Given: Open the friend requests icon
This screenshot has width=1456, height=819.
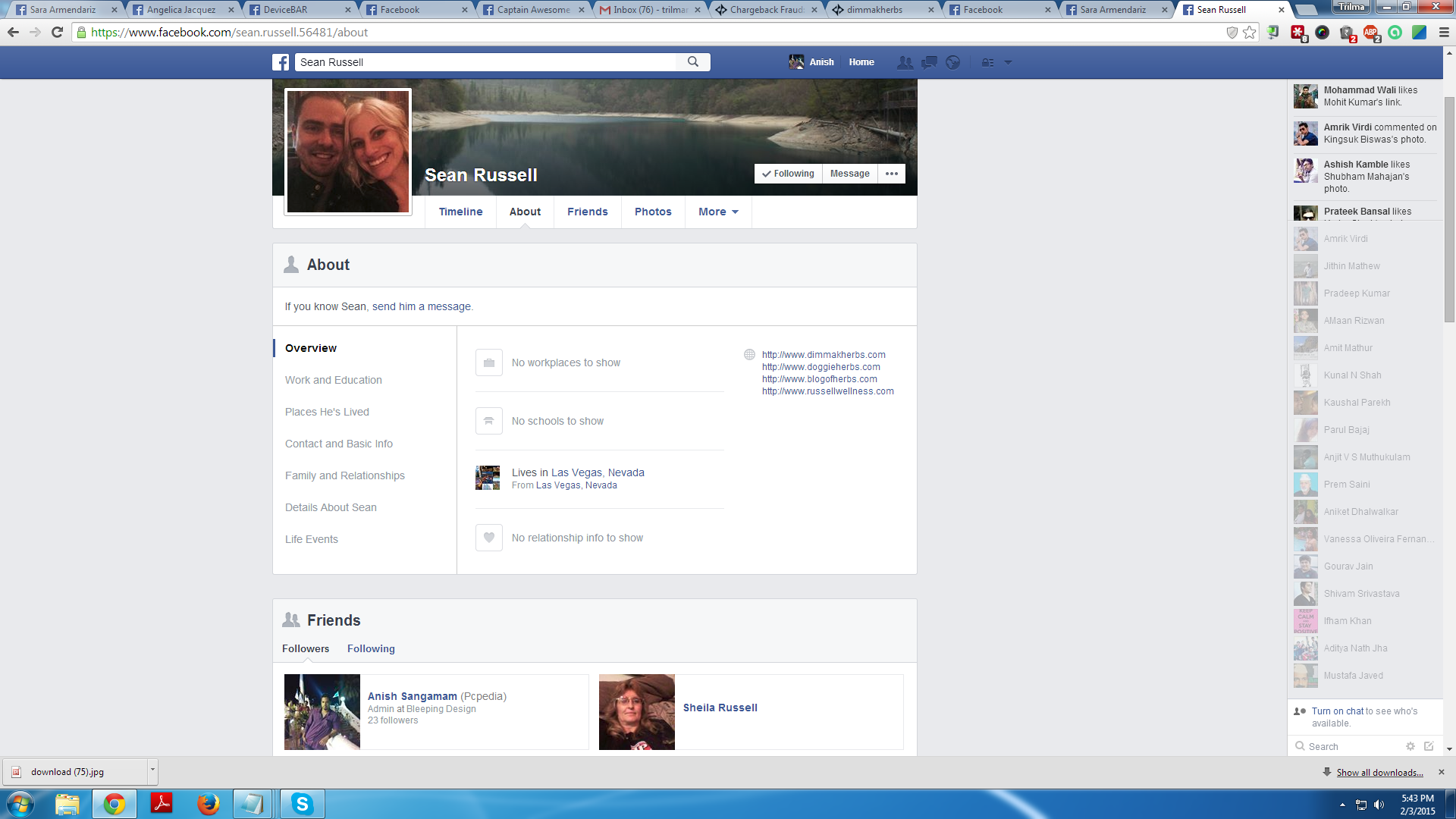Looking at the screenshot, I should pyautogui.click(x=905, y=62).
